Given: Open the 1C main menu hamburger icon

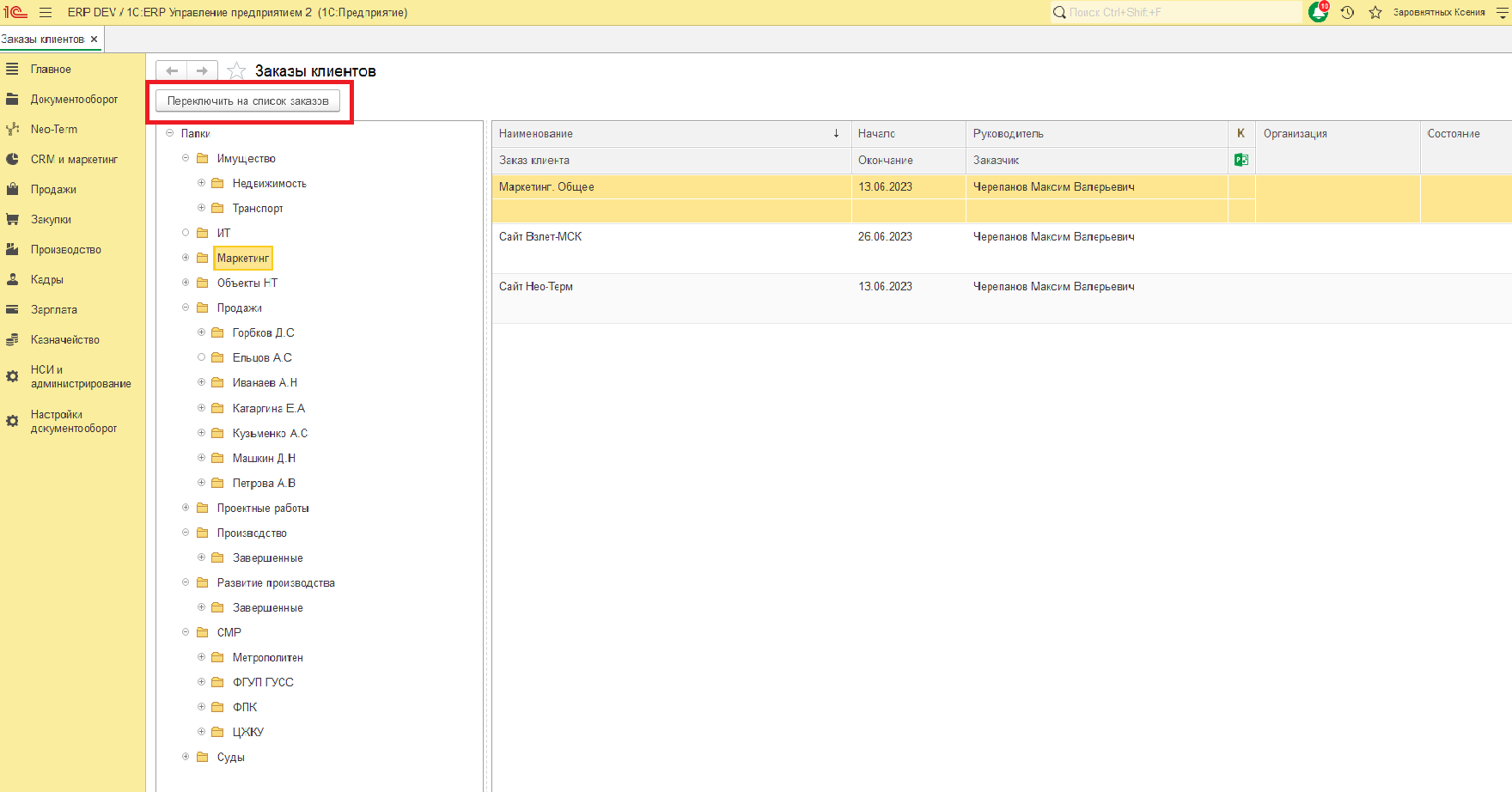Looking at the screenshot, I should [x=46, y=12].
